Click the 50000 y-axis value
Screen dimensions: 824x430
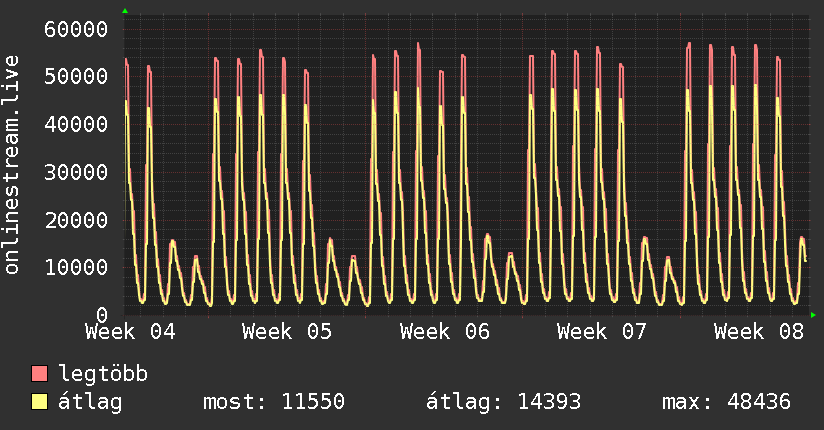pos(76,77)
